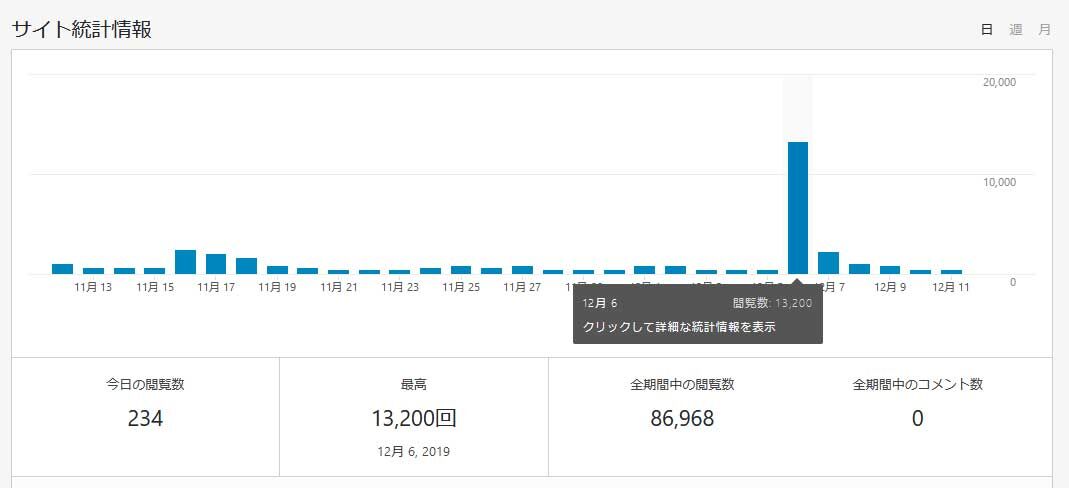Select the 11月 17 bar in the chart
The height and width of the screenshot is (488, 1069).
[x=216, y=264]
